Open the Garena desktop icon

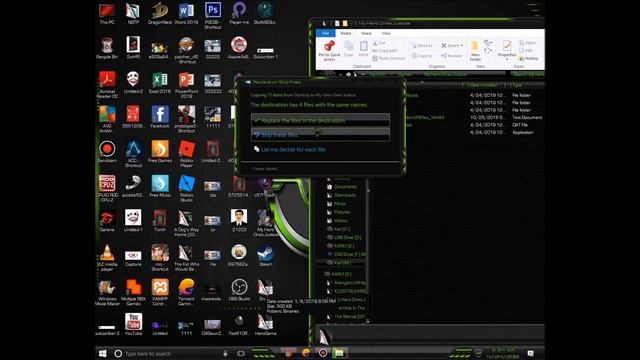107,221
